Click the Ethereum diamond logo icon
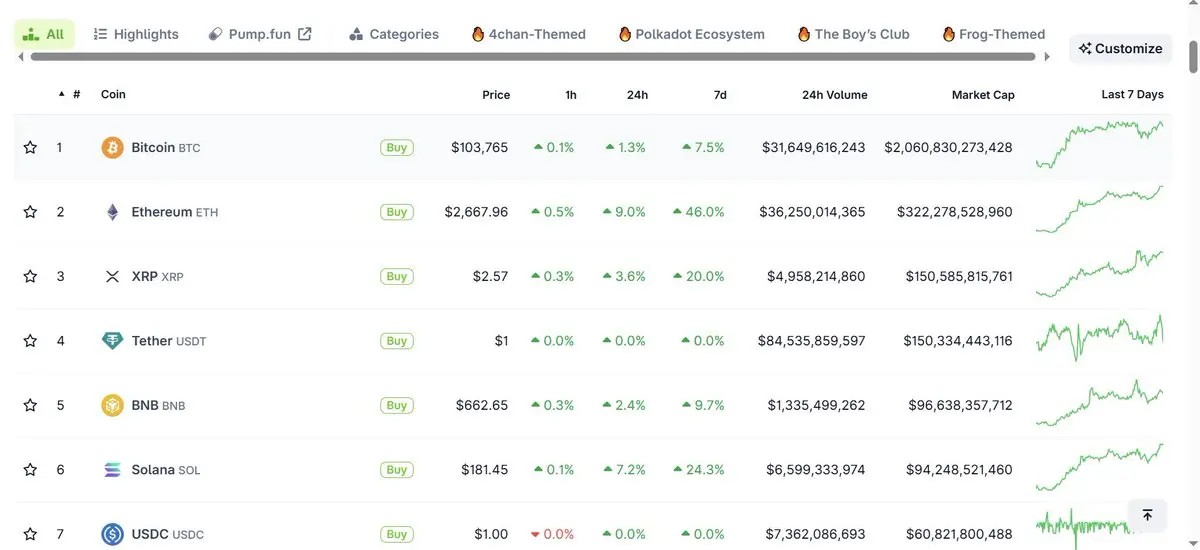1200x550 pixels. pos(112,212)
